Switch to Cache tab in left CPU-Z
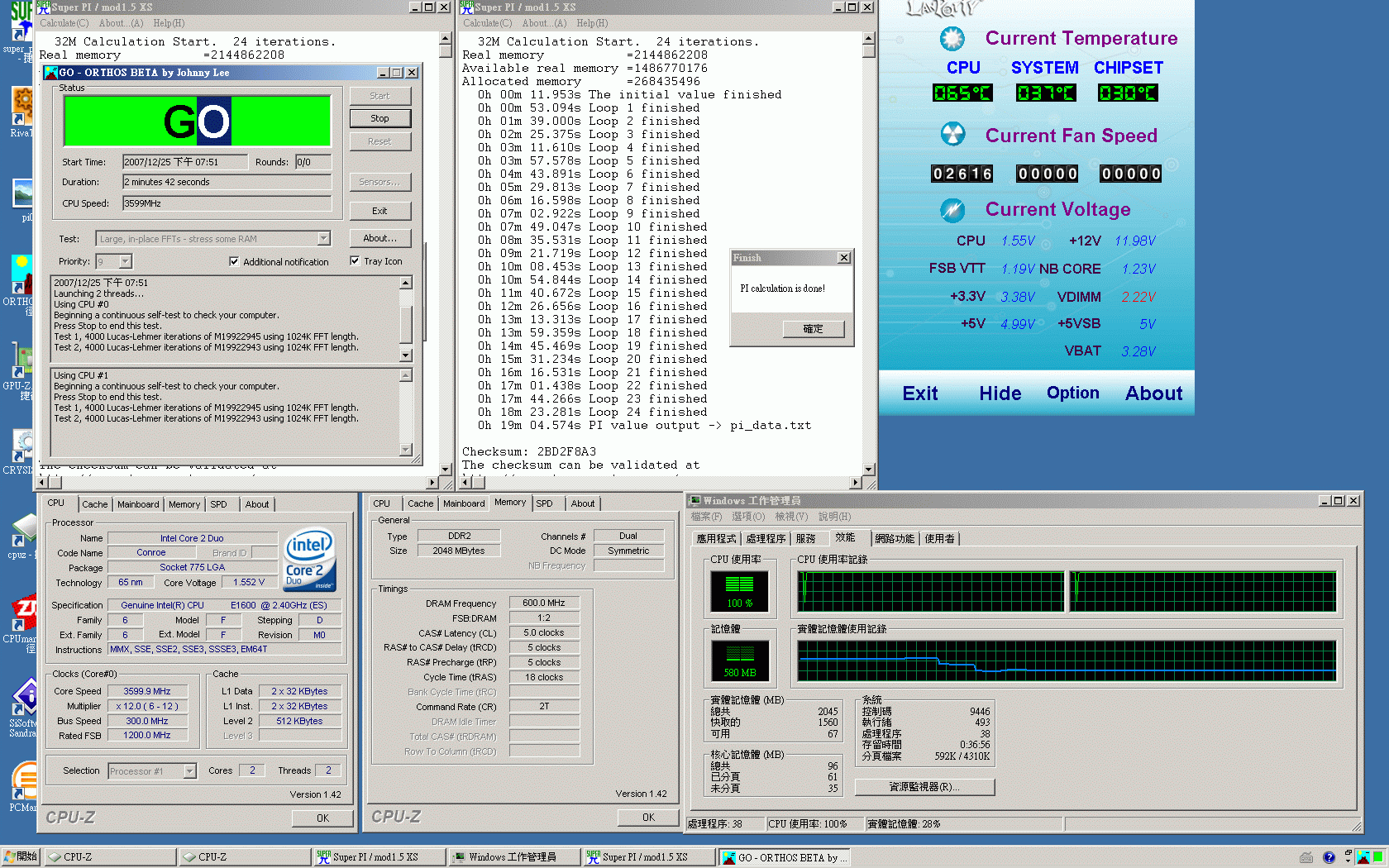This screenshot has height=868, width=1389. (94, 504)
